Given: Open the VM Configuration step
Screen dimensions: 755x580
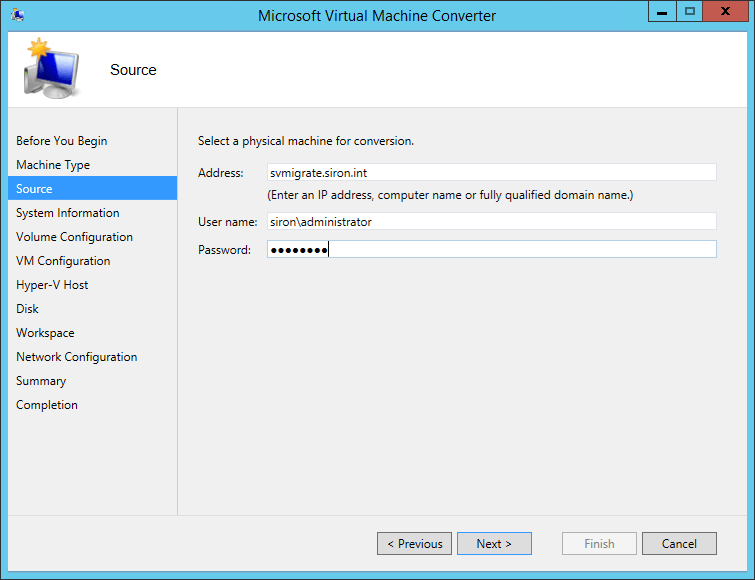Looking at the screenshot, I should [63, 261].
